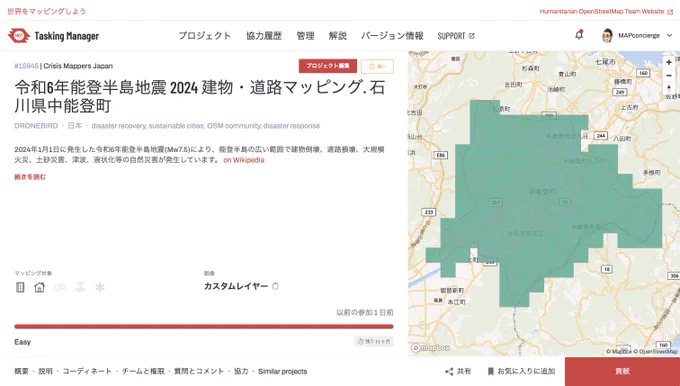Click the roads mapping type icon
Viewport: 680px width, 386px height.
(x=20, y=287)
